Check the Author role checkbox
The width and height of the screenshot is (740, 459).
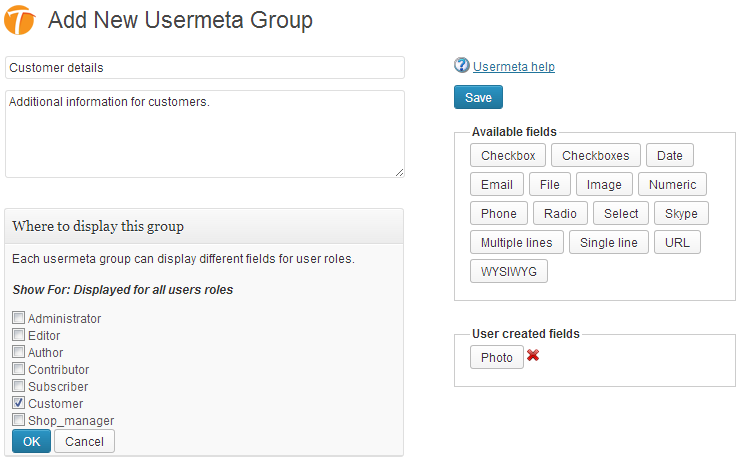click(18, 351)
